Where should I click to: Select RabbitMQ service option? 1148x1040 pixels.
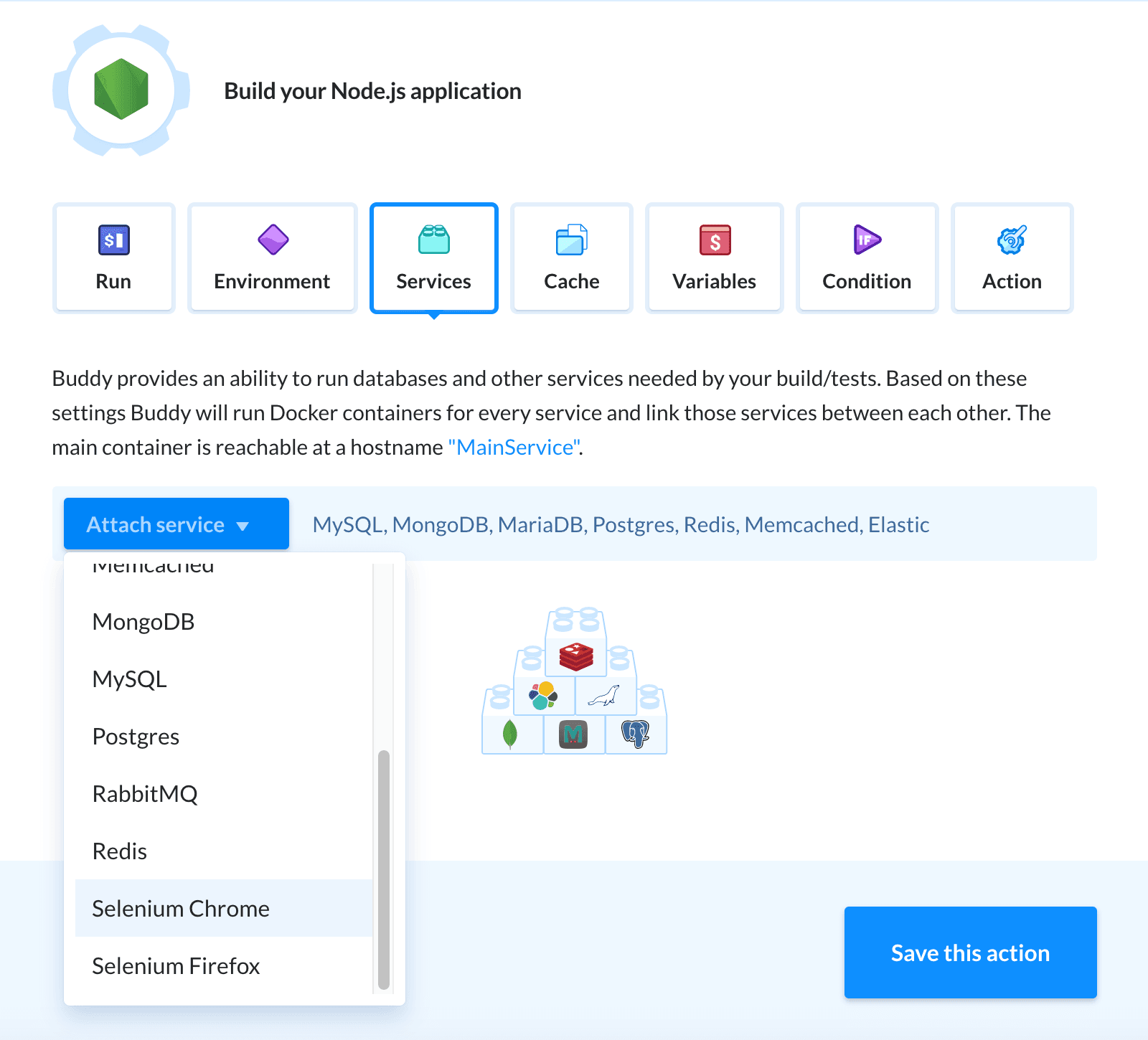(224, 794)
